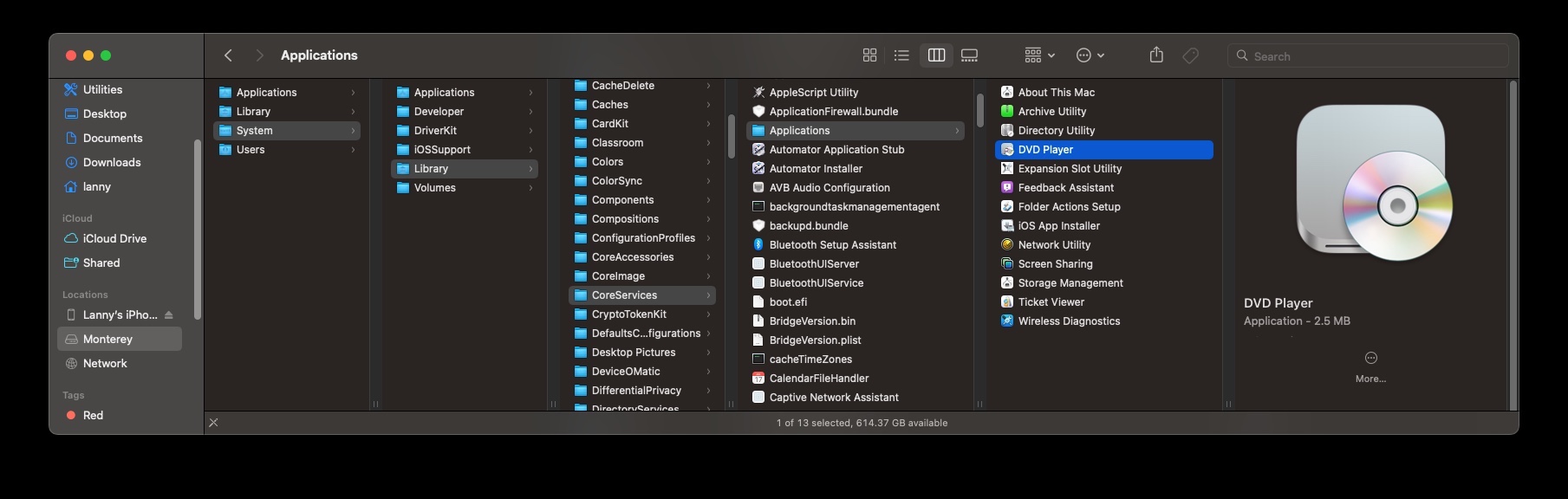Filter by the Red tag
1568x499 pixels.
click(x=120, y=415)
